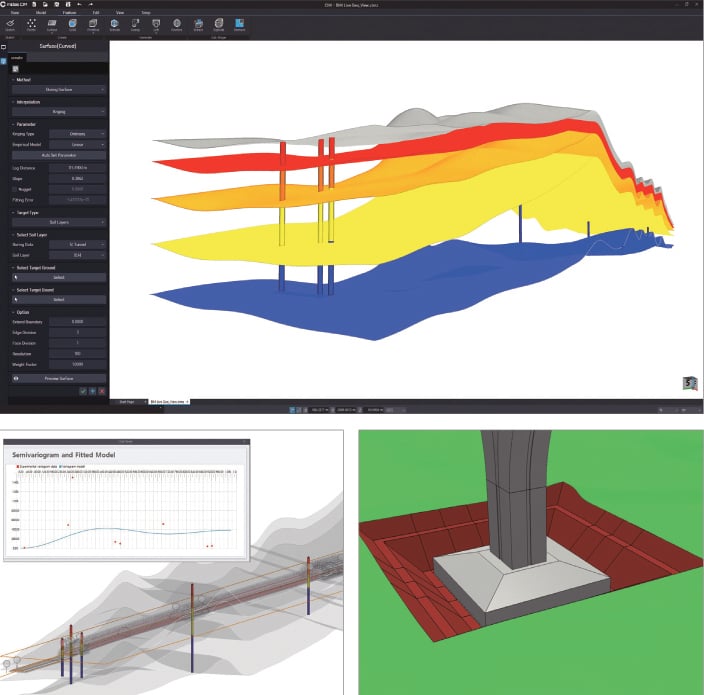Click the Undo arrow
The height and width of the screenshot is (695, 704).
(79, 4)
